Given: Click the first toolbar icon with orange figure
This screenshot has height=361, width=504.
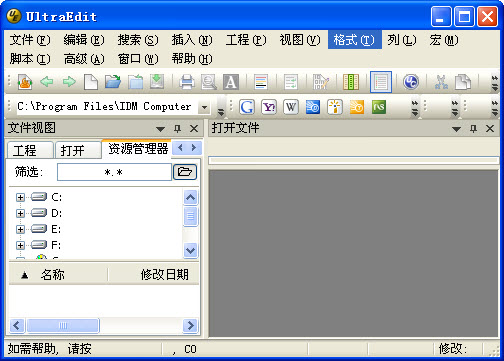Looking at the screenshot, I should pyautogui.click(x=25, y=82).
